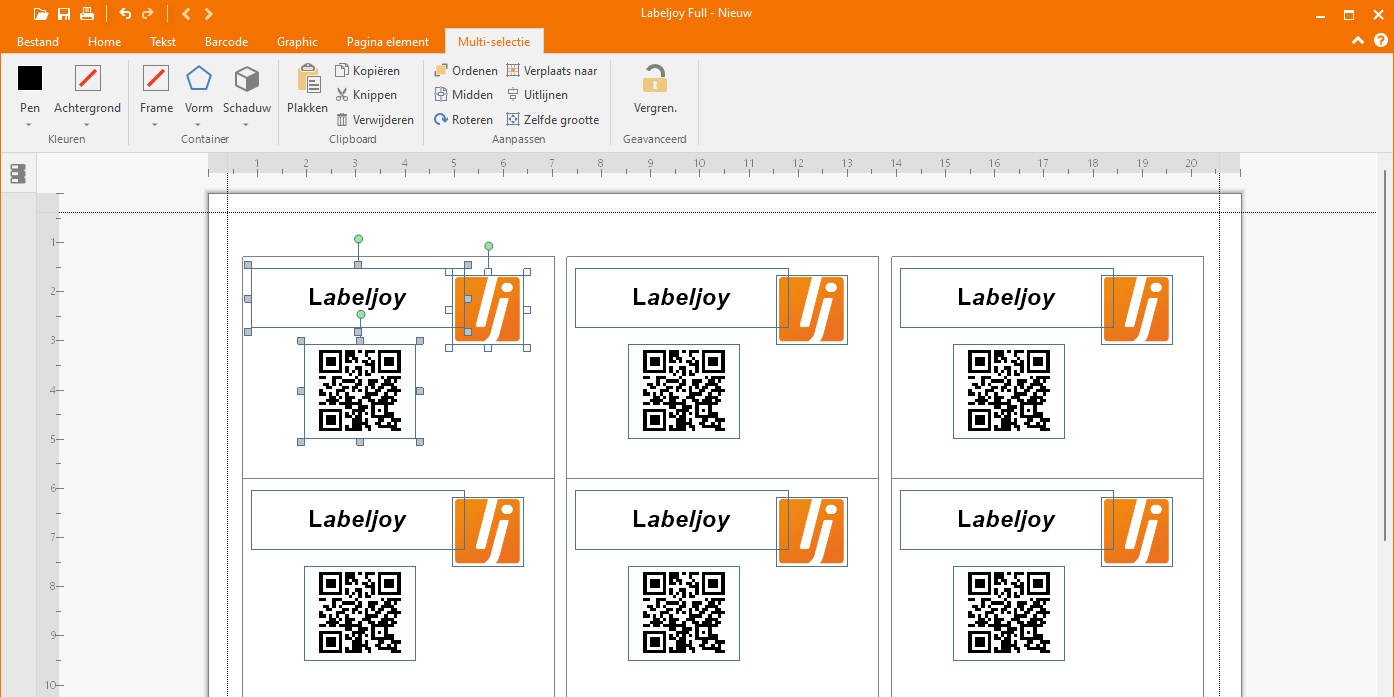Viewport: 1394px width, 697px height.
Task: Align elements with Uitlijnen
Action: coord(537,95)
